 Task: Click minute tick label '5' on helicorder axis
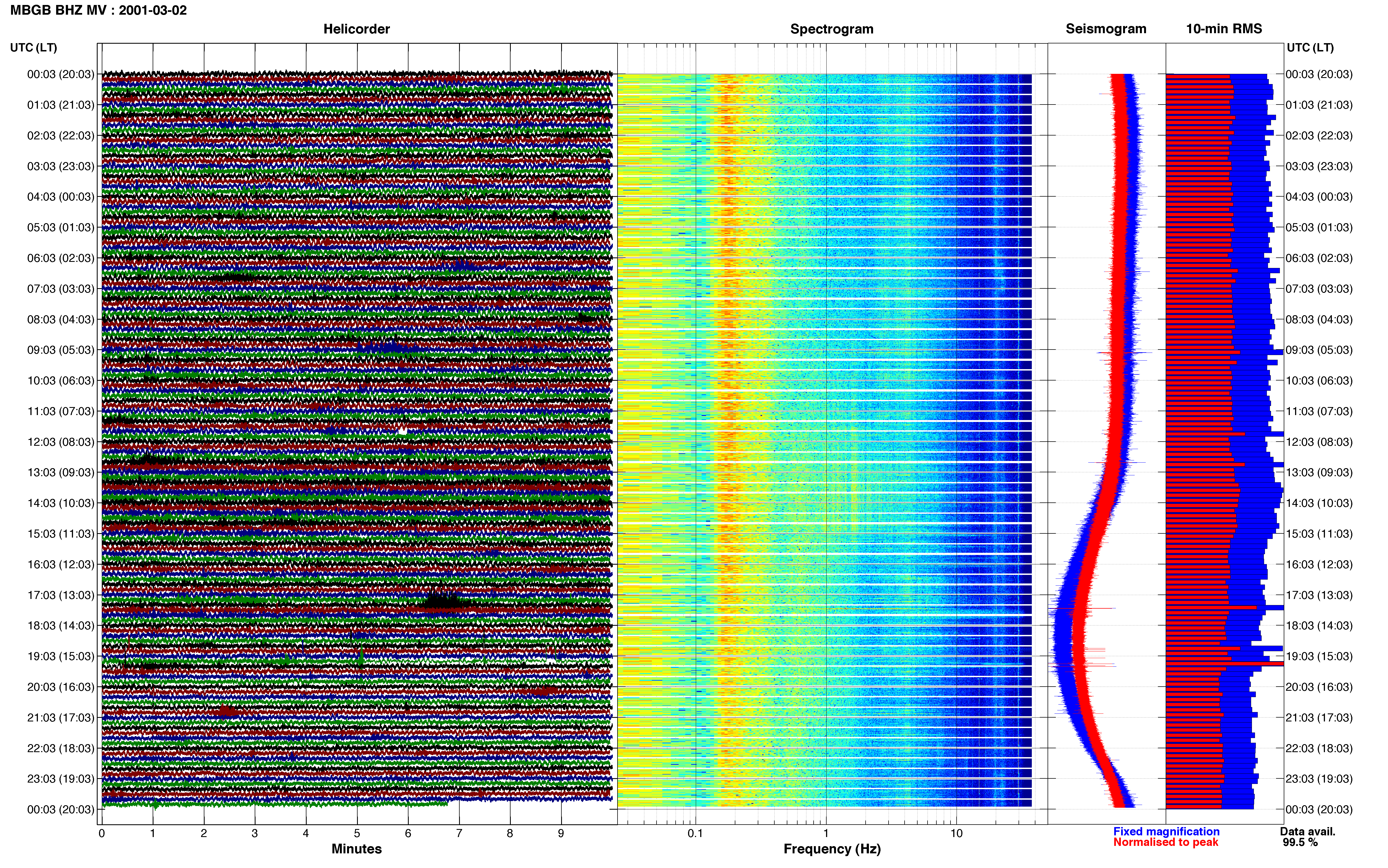click(357, 833)
